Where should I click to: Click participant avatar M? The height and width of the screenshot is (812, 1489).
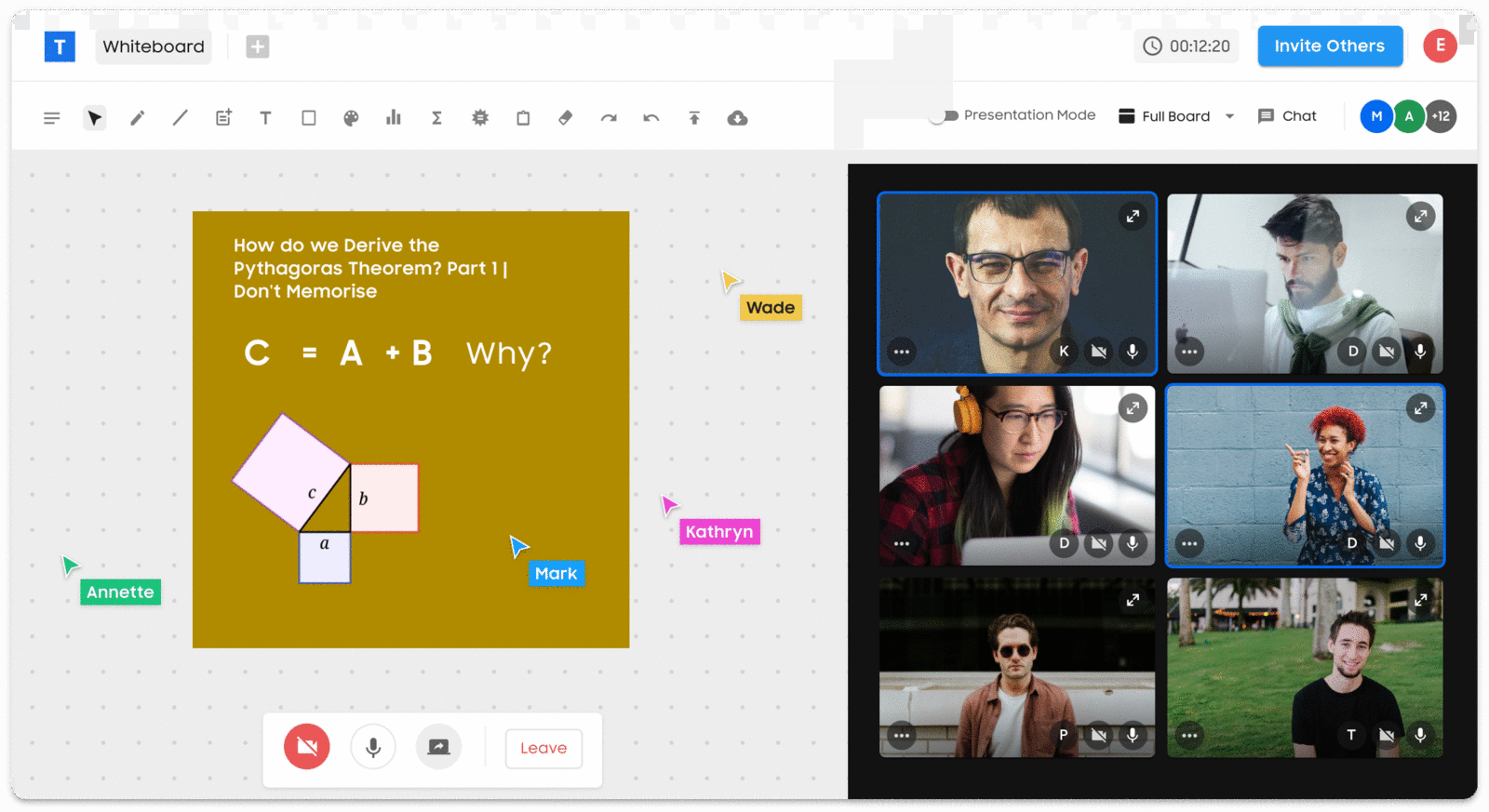[1376, 116]
